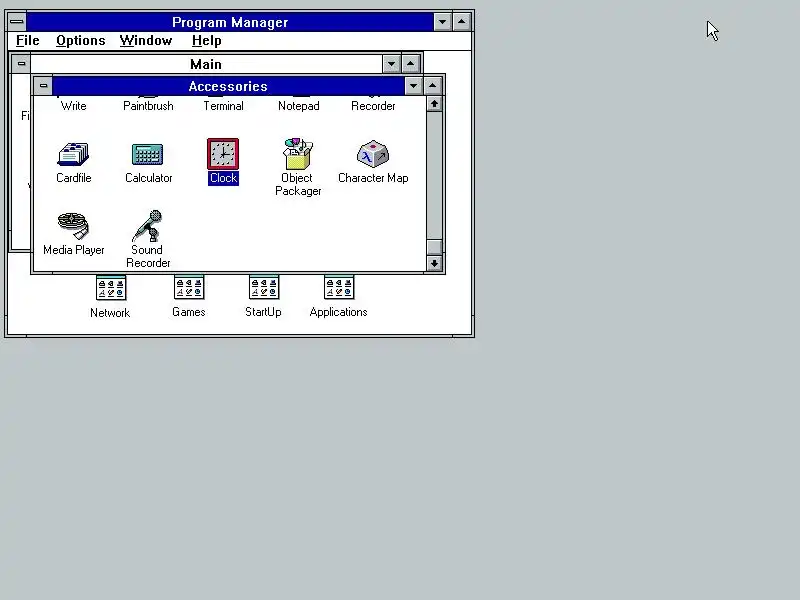Select the Clock program icon
The image size is (800, 600).
[x=223, y=154]
